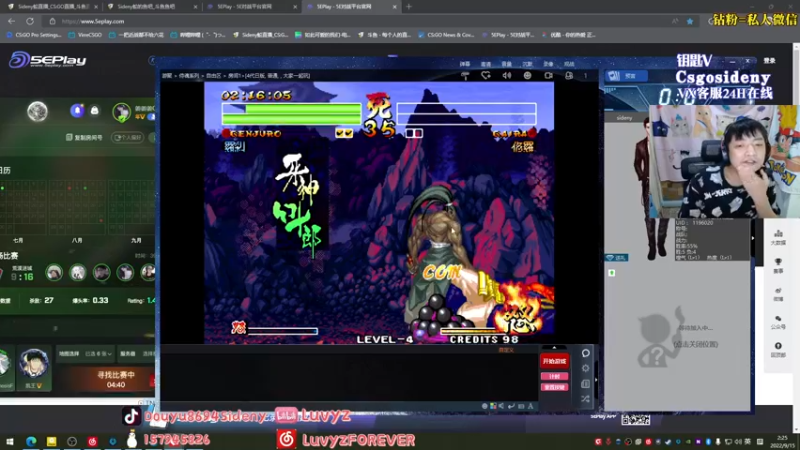800x450 pixels.
Task: Click the QR code at bottom
Action: click(x=636, y=419)
